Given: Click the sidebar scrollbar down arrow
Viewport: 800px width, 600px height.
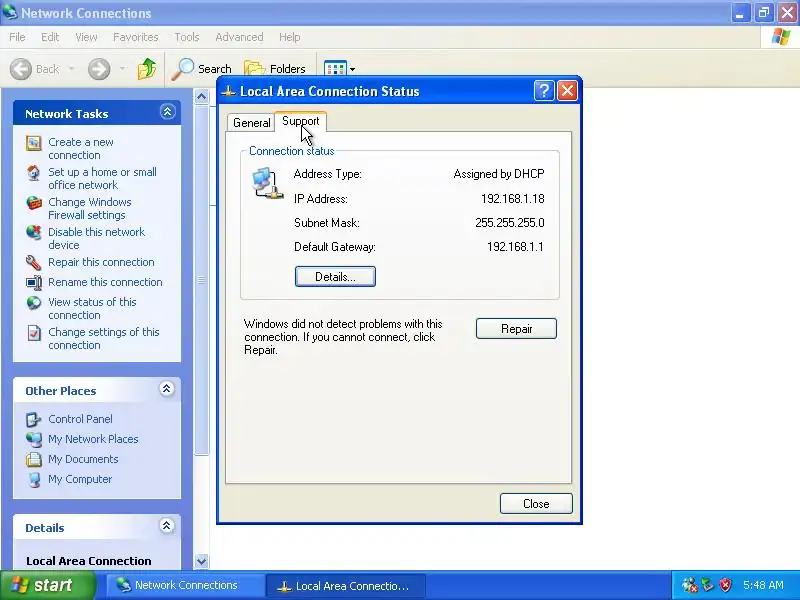Looking at the screenshot, I should click(202, 561).
